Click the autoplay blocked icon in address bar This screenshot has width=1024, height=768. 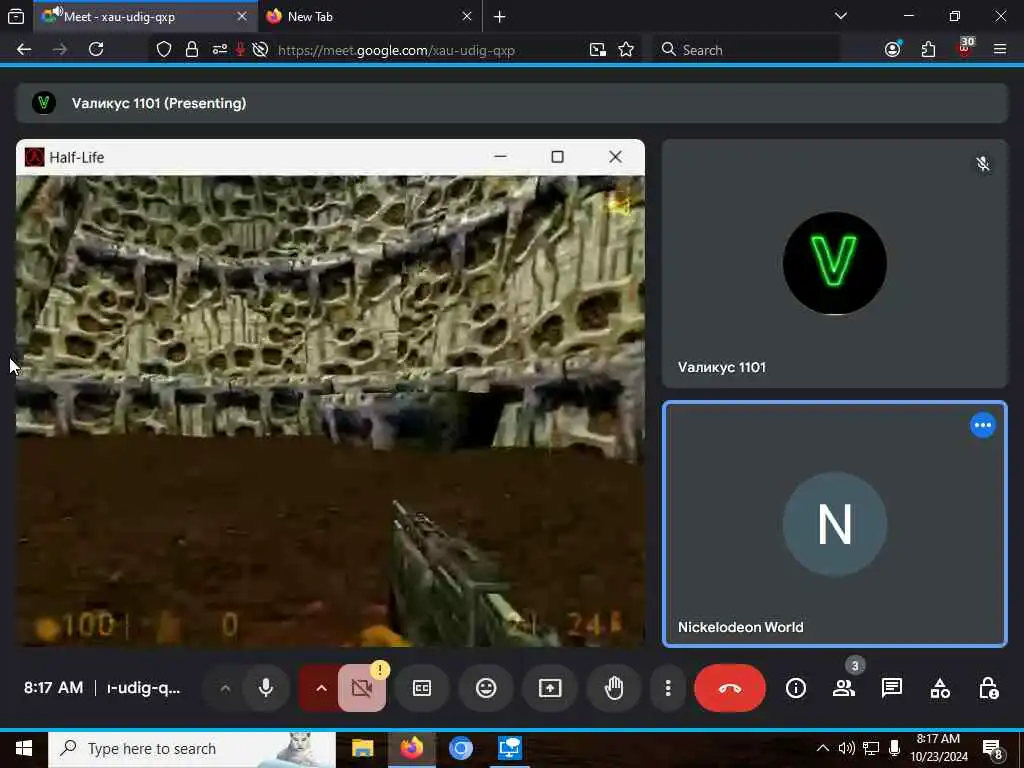pyautogui.click(x=260, y=50)
